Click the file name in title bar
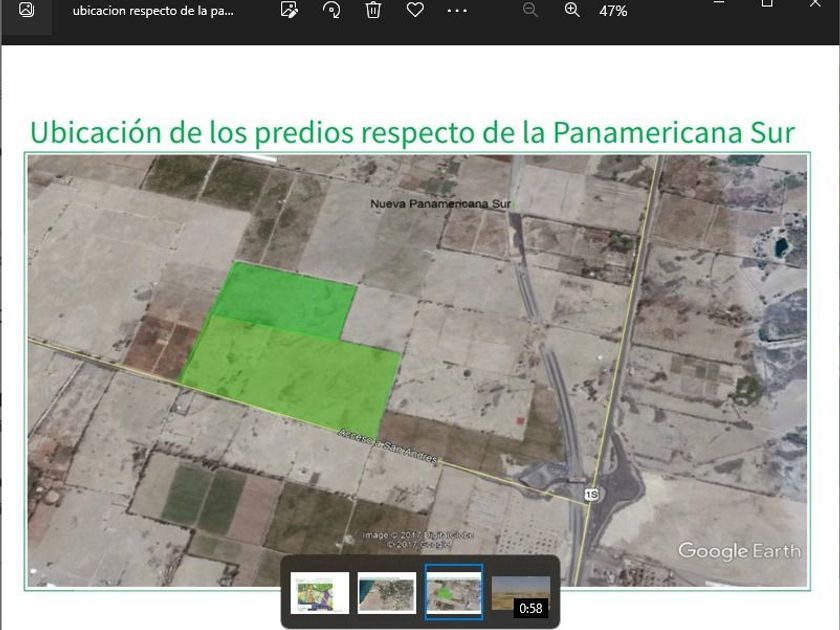This screenshot has width=840, height=630. (x=153, y=11)
